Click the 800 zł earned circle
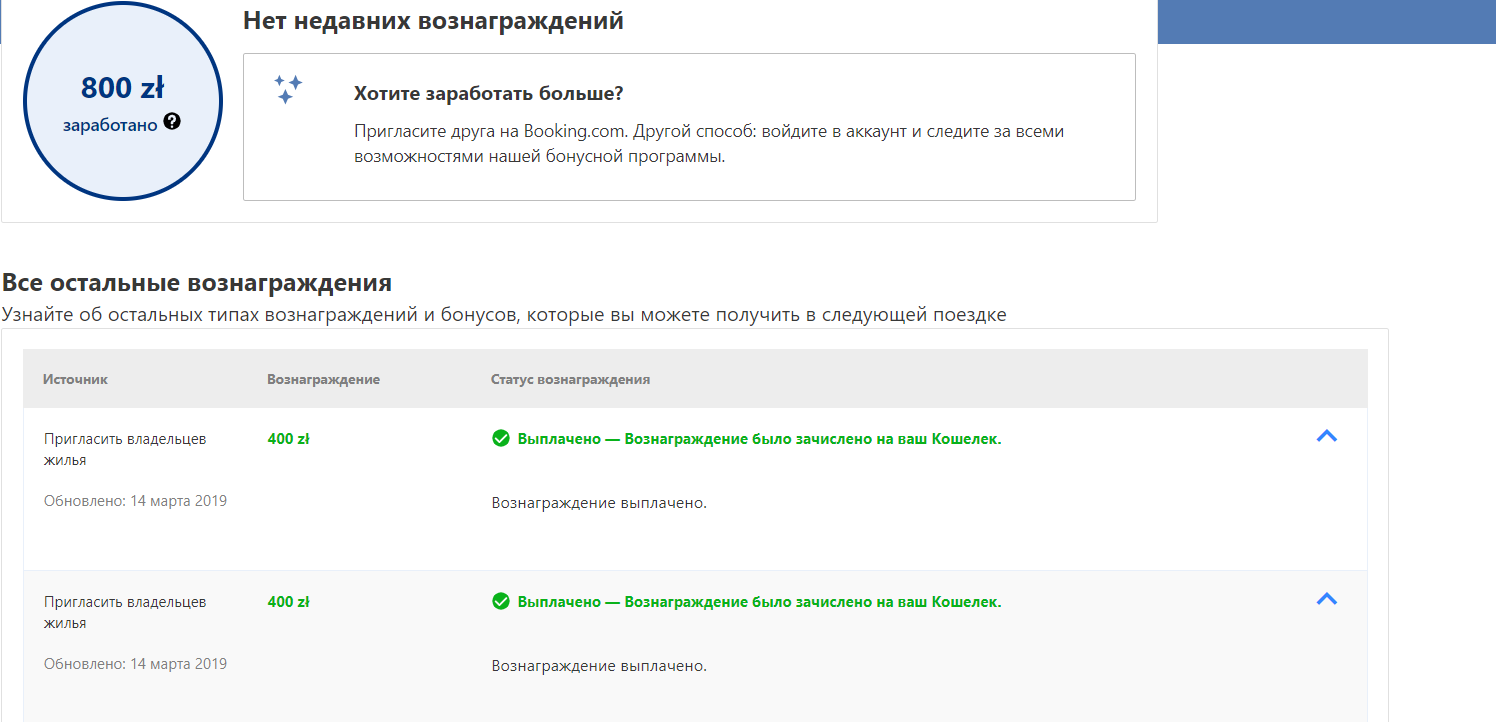 point(122,99)
